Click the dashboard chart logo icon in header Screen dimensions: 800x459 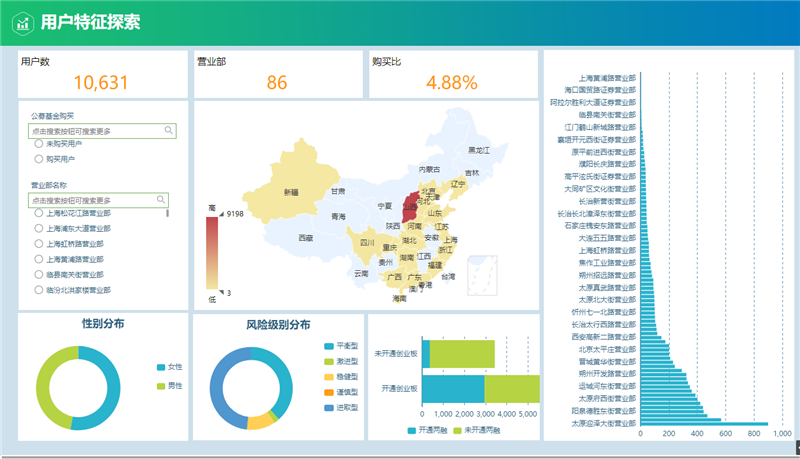pos(22,22)
